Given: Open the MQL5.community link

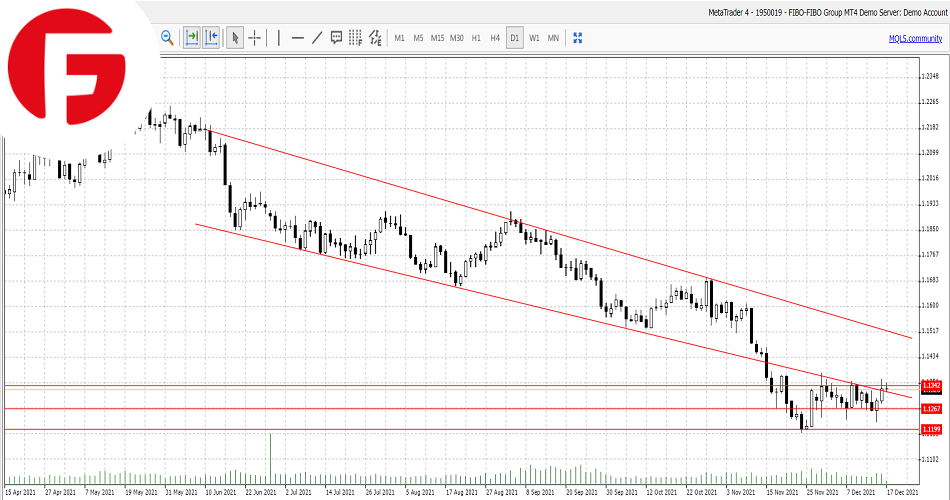Looking at the screenshot, I should [914, 38].
